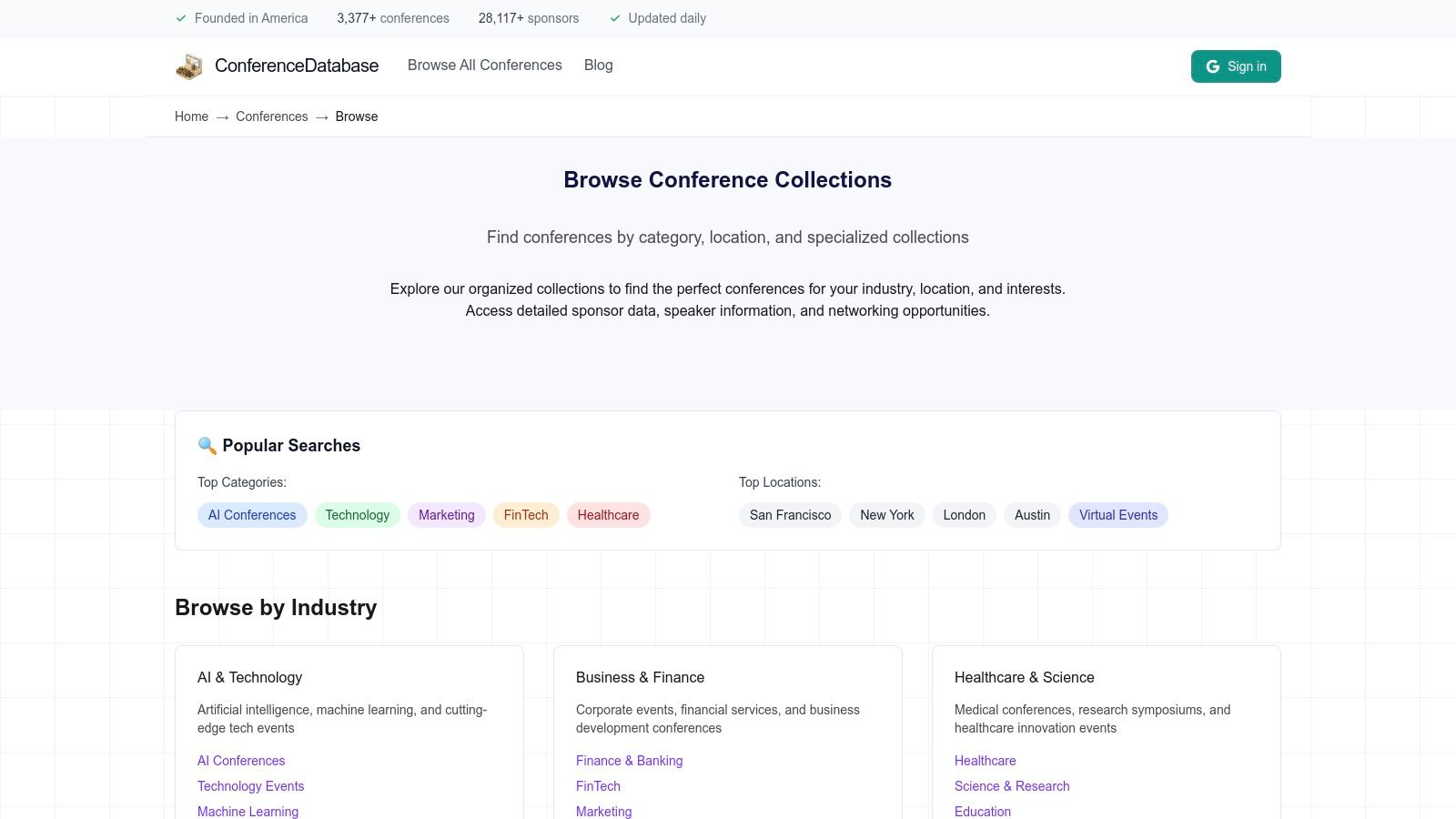
Task: Choose the London location chip
Action: (965, 515)
